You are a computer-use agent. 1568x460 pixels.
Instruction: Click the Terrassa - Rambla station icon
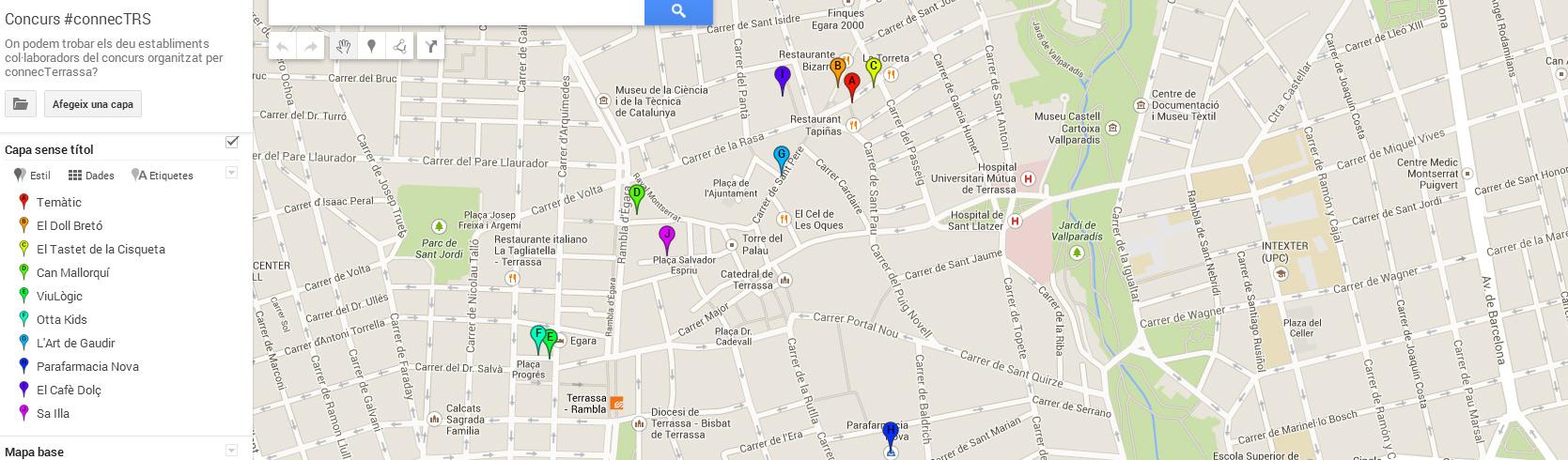pyautogui.click(x=617, y=404)
